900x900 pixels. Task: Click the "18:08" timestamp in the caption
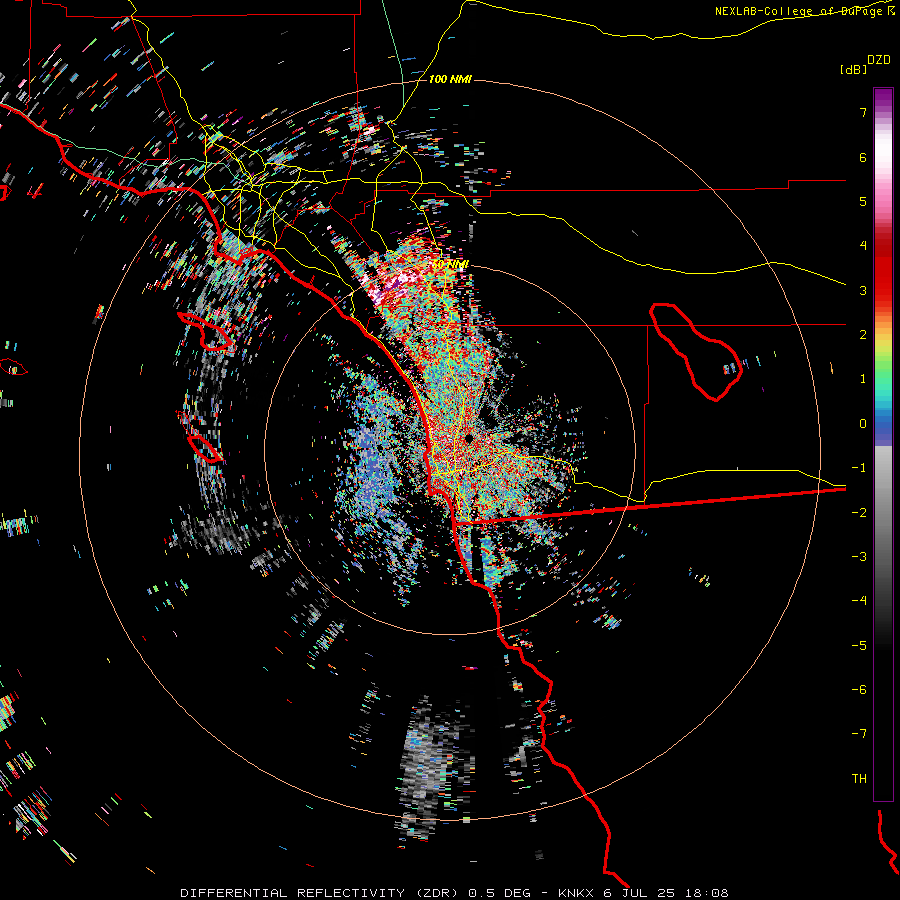click(x=707, y=893)
